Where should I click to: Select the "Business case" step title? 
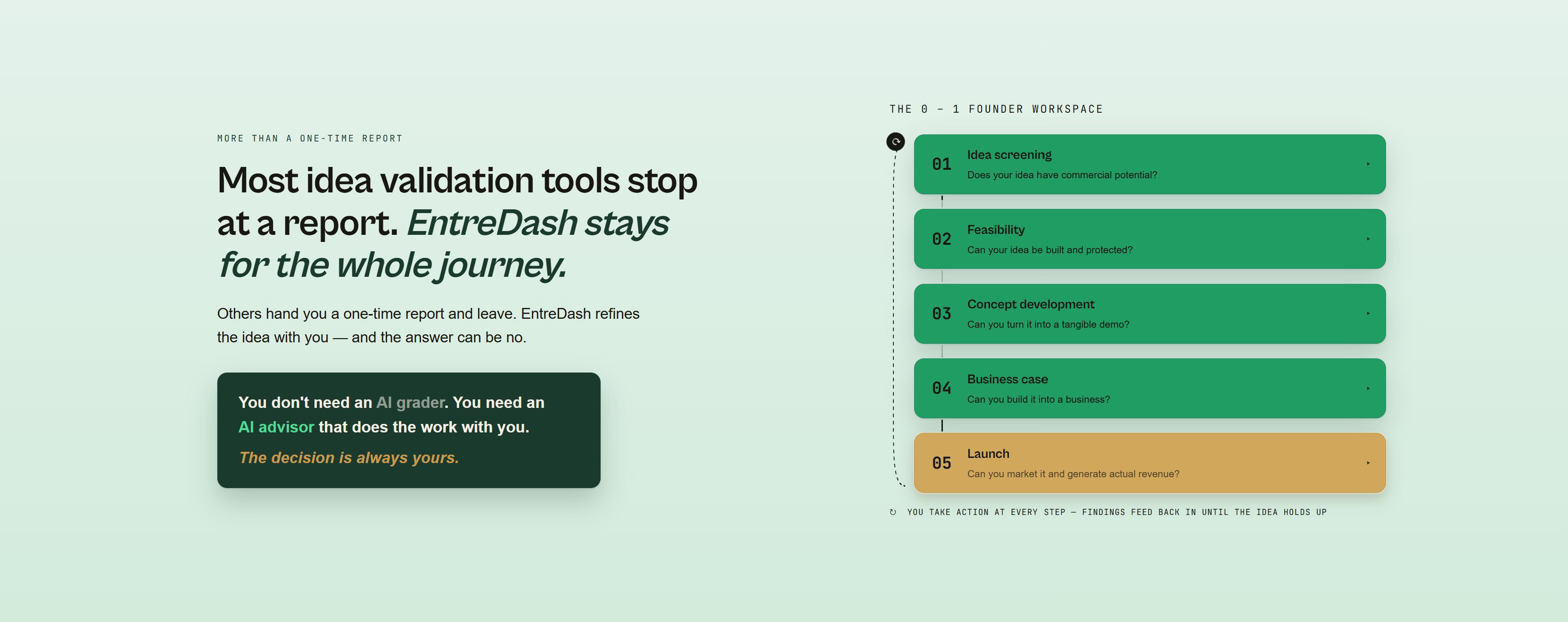(x=1007, y=379)
